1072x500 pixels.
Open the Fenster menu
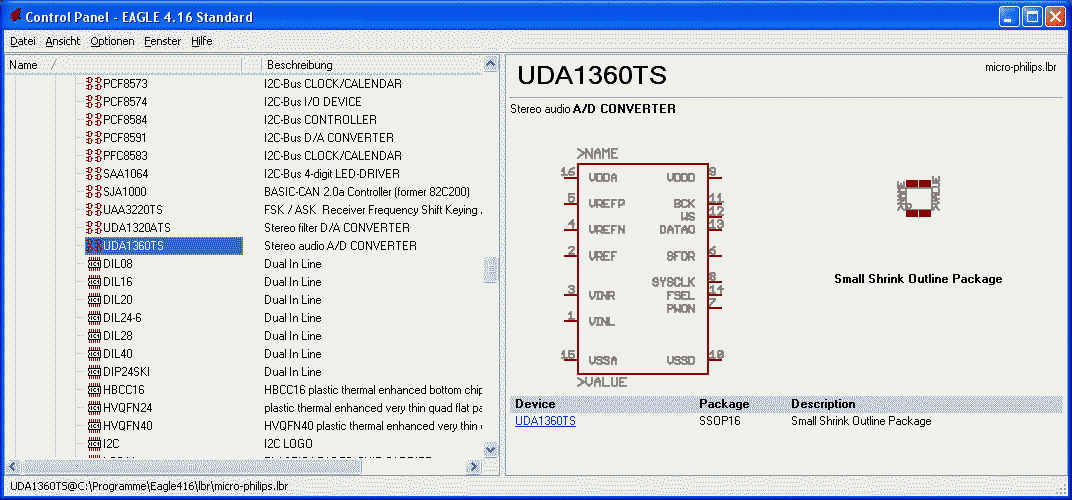click(x=163, y=41)
